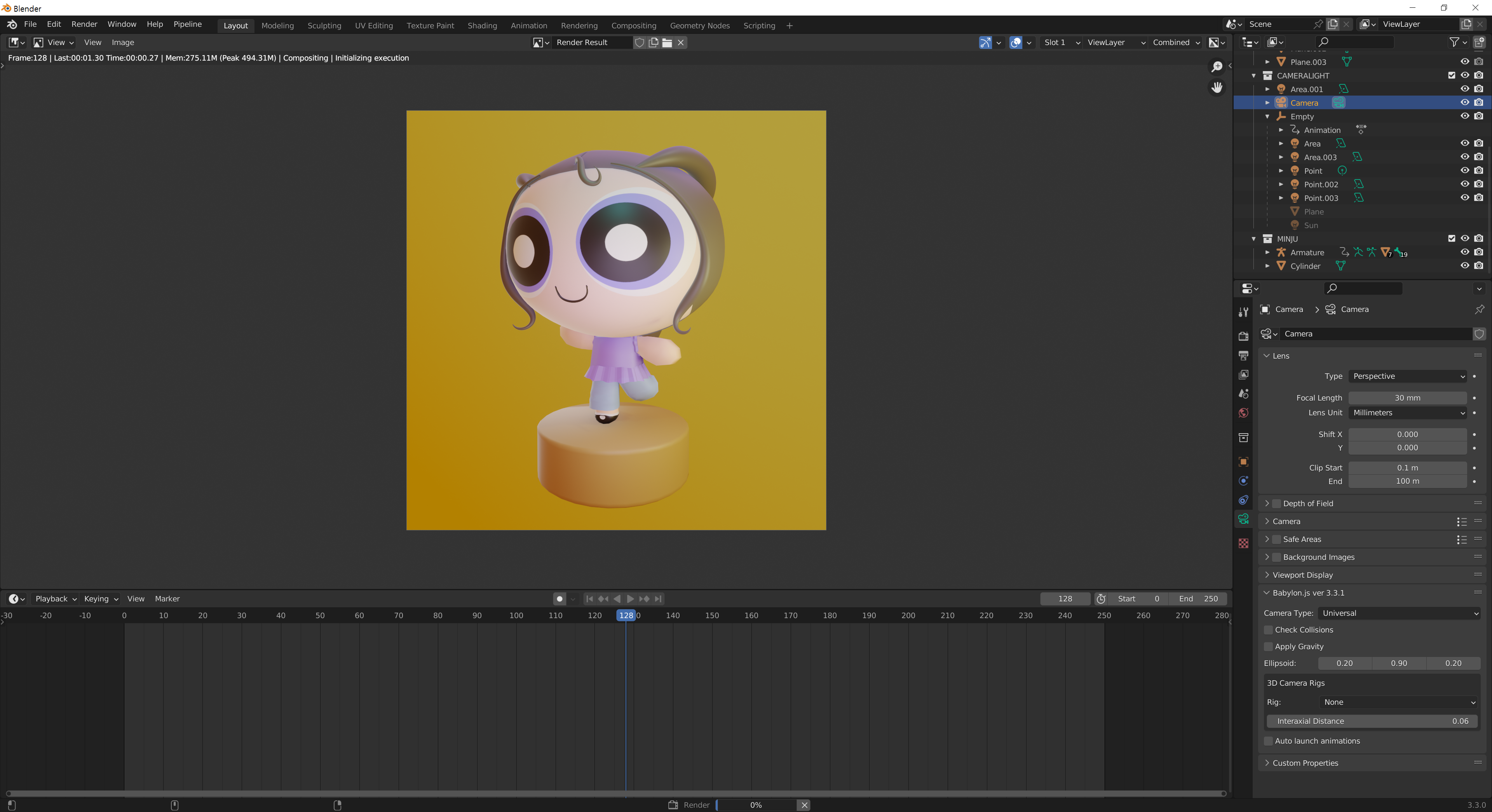Screen dimensions: 1492x812
Task: Open the Physics properties tab icon
Action: [x=1243, y=481]
